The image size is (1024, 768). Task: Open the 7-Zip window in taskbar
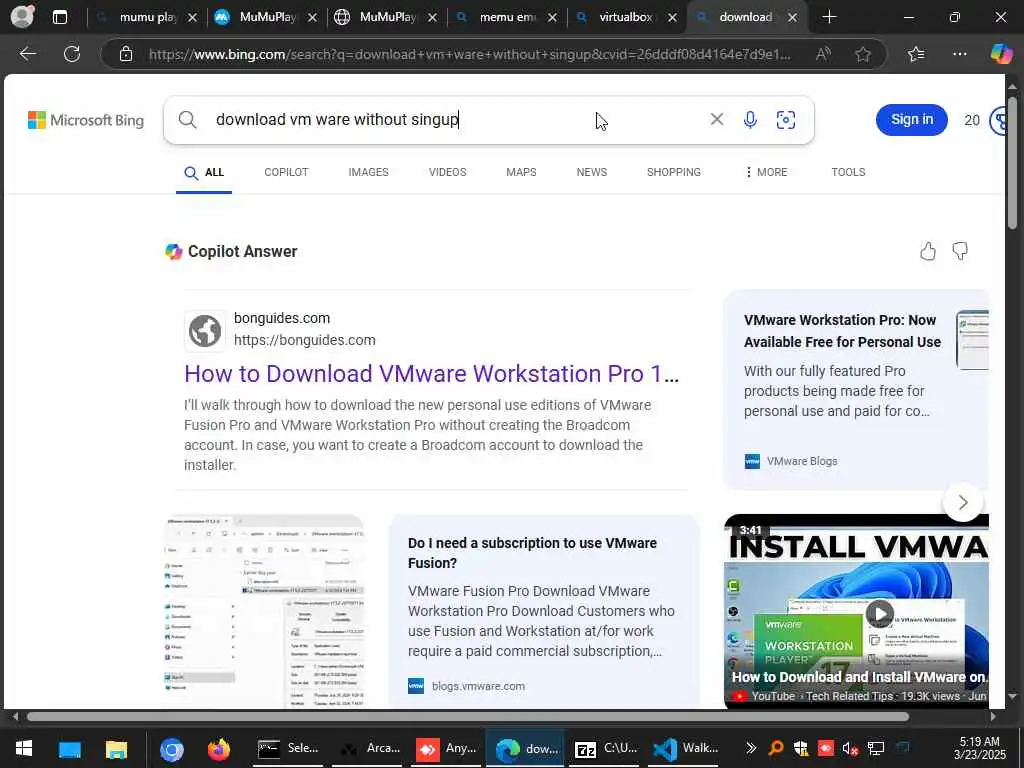point(605,748)
